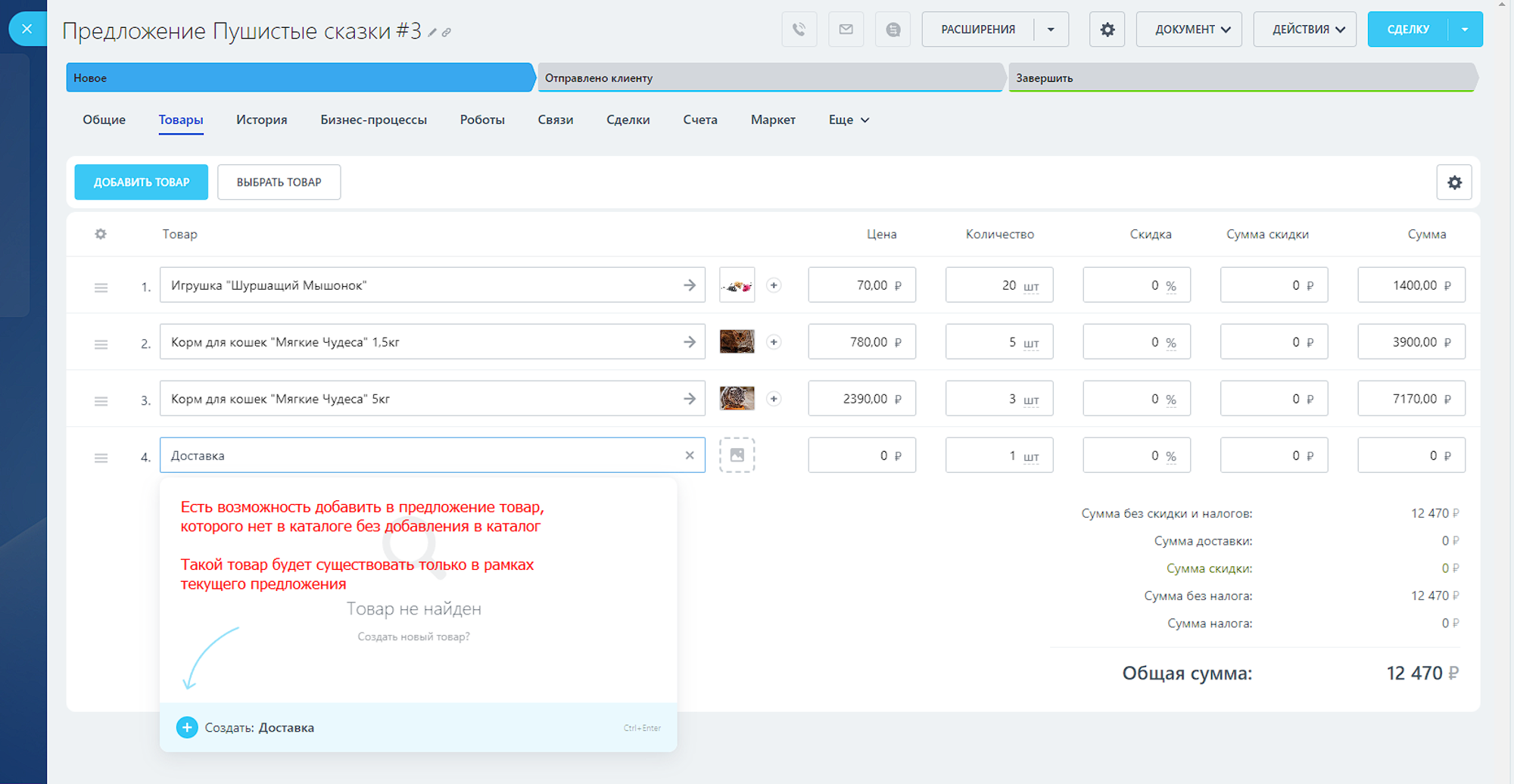This screenshot has height=784, width=1514.
Task: Go to the Бизнес-процессы tab
Action: point(373,120)
